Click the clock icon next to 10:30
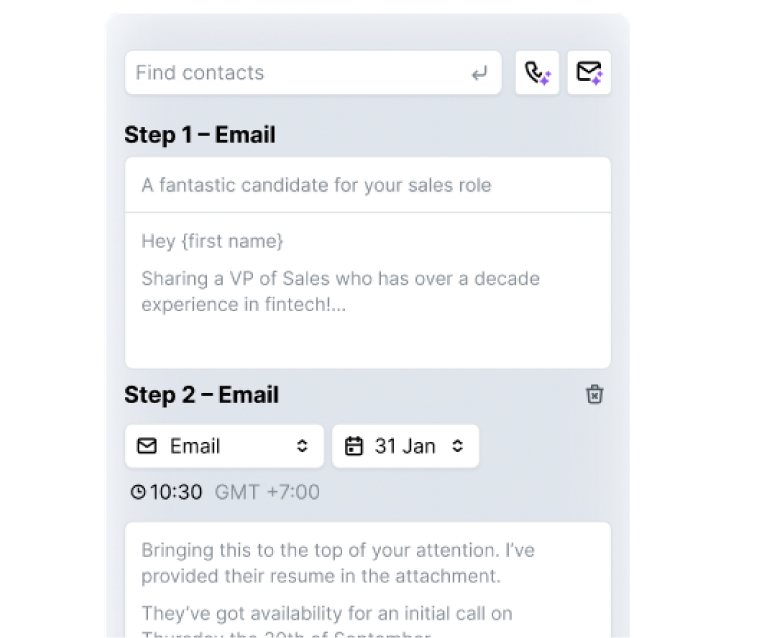Image resolution: width=760 pixels, height=638 pixels. click(138, 492)
